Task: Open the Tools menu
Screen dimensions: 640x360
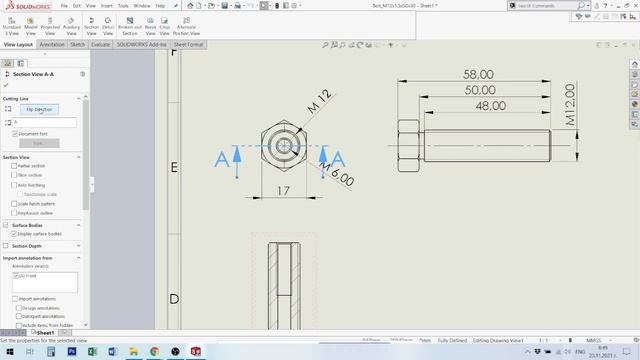Action: (123, 6)
